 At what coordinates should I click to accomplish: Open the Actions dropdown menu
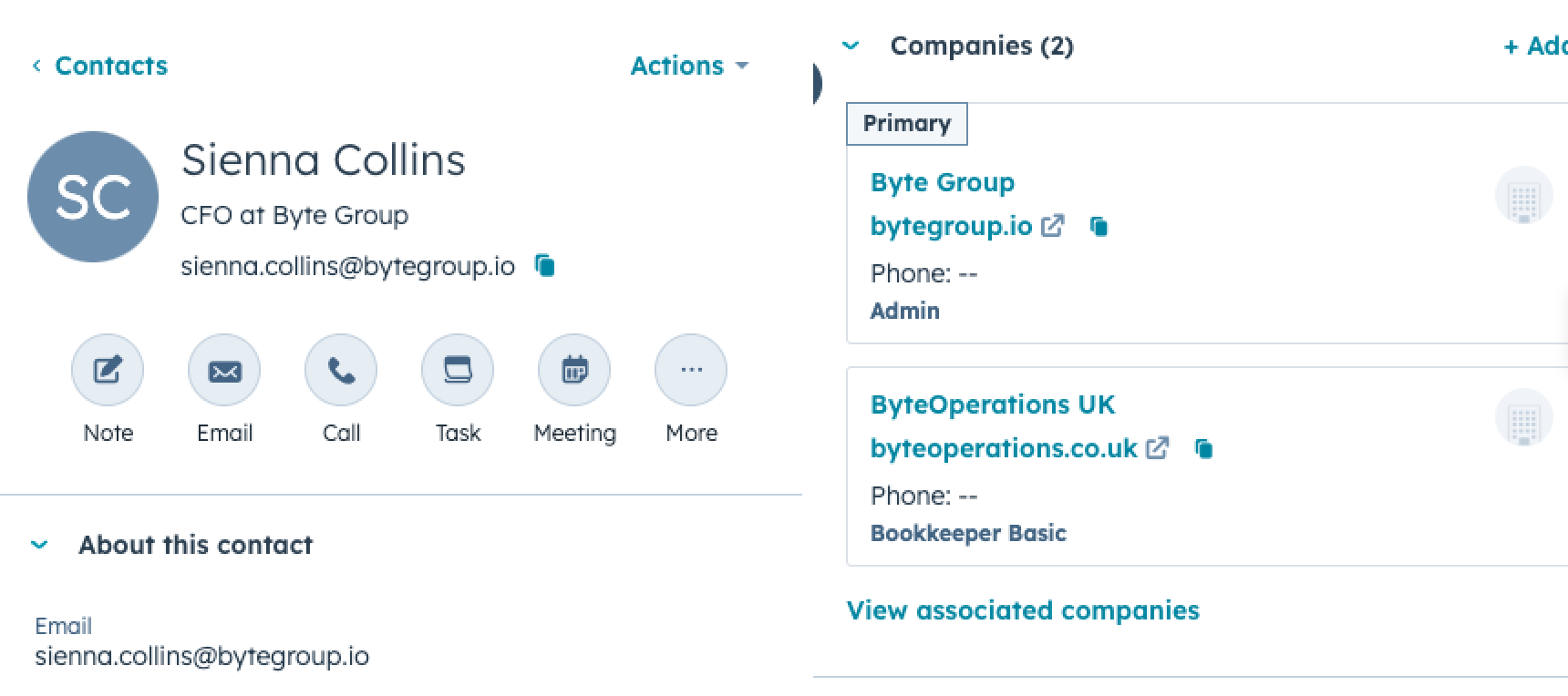point(689,66)
